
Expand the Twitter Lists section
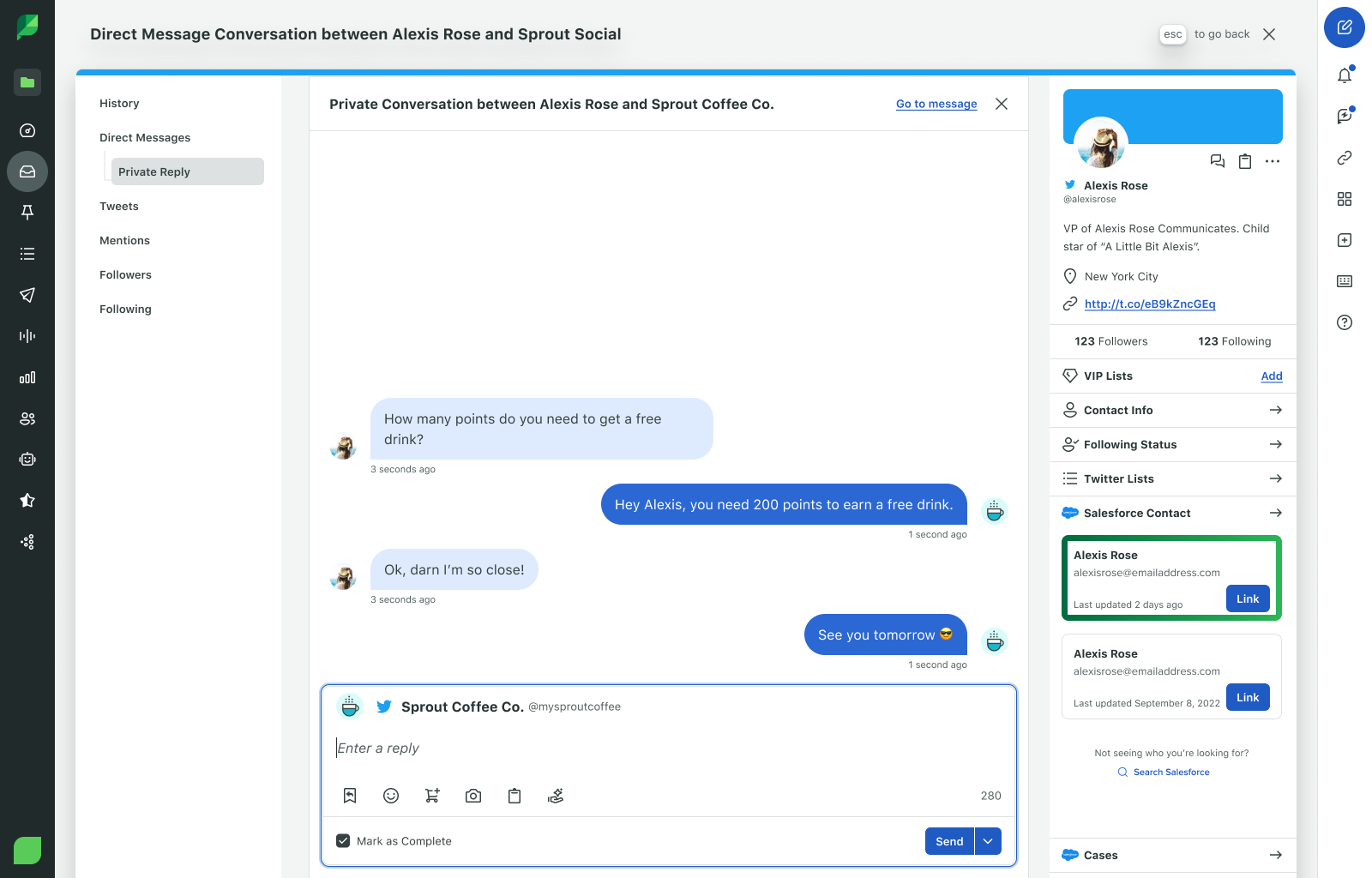coord(1173,478)
